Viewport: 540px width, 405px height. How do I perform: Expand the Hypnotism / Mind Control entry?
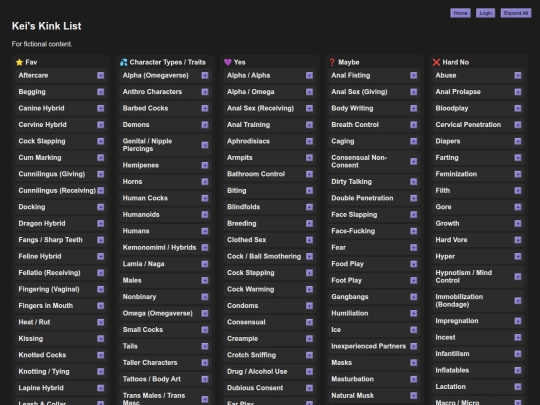pos(518,277)
